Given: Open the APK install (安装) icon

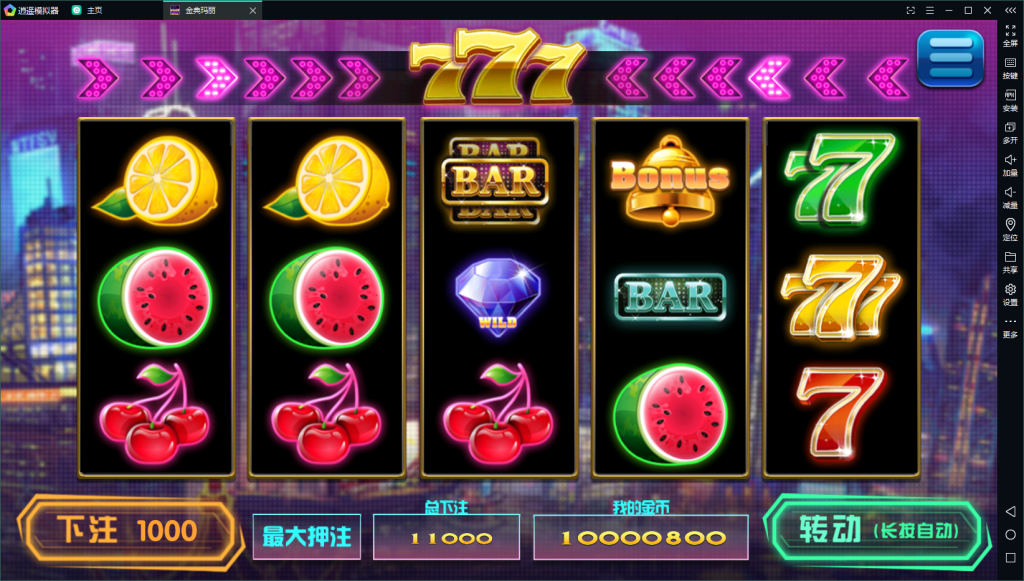Looking at the screenshot, I should 1010,101.
